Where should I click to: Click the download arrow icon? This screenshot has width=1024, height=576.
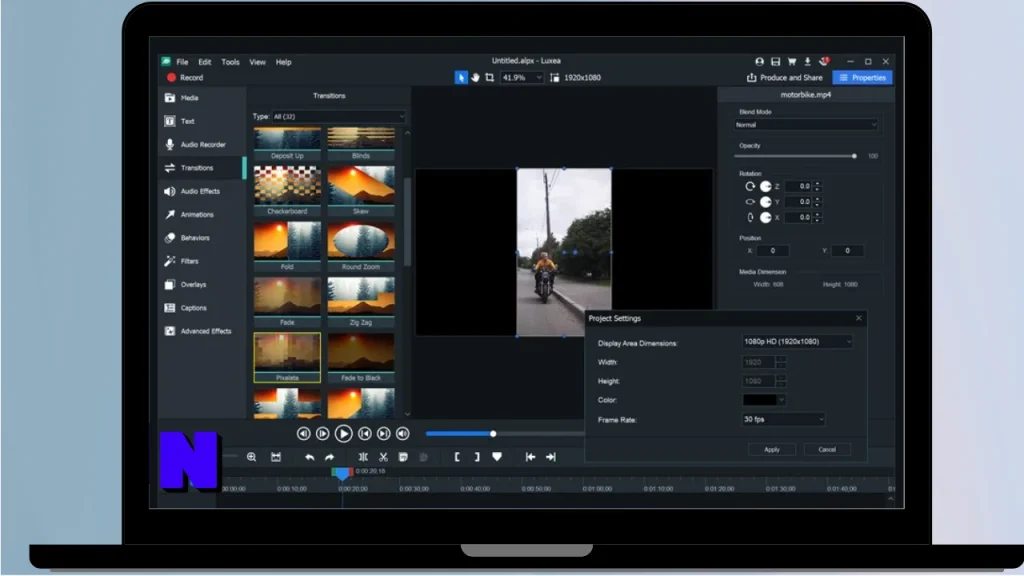coord(807,61)
